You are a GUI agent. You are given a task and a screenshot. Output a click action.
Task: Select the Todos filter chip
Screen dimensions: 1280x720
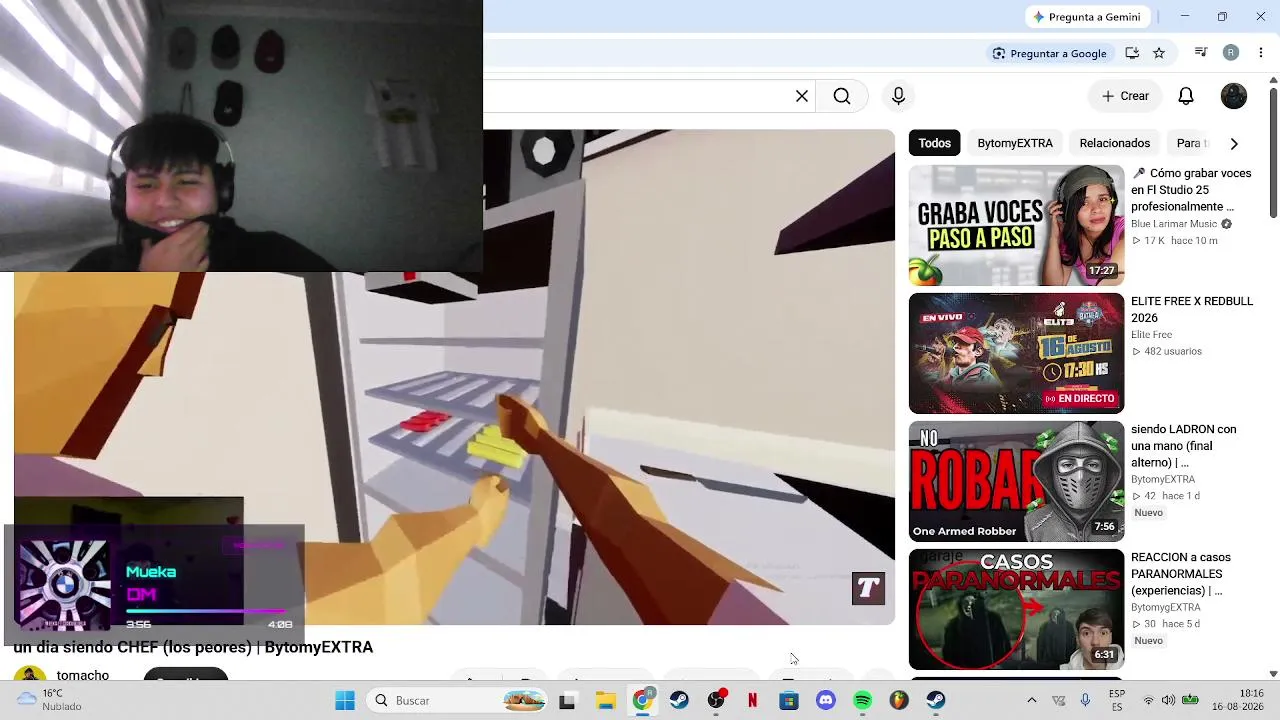tap(935, 143)
